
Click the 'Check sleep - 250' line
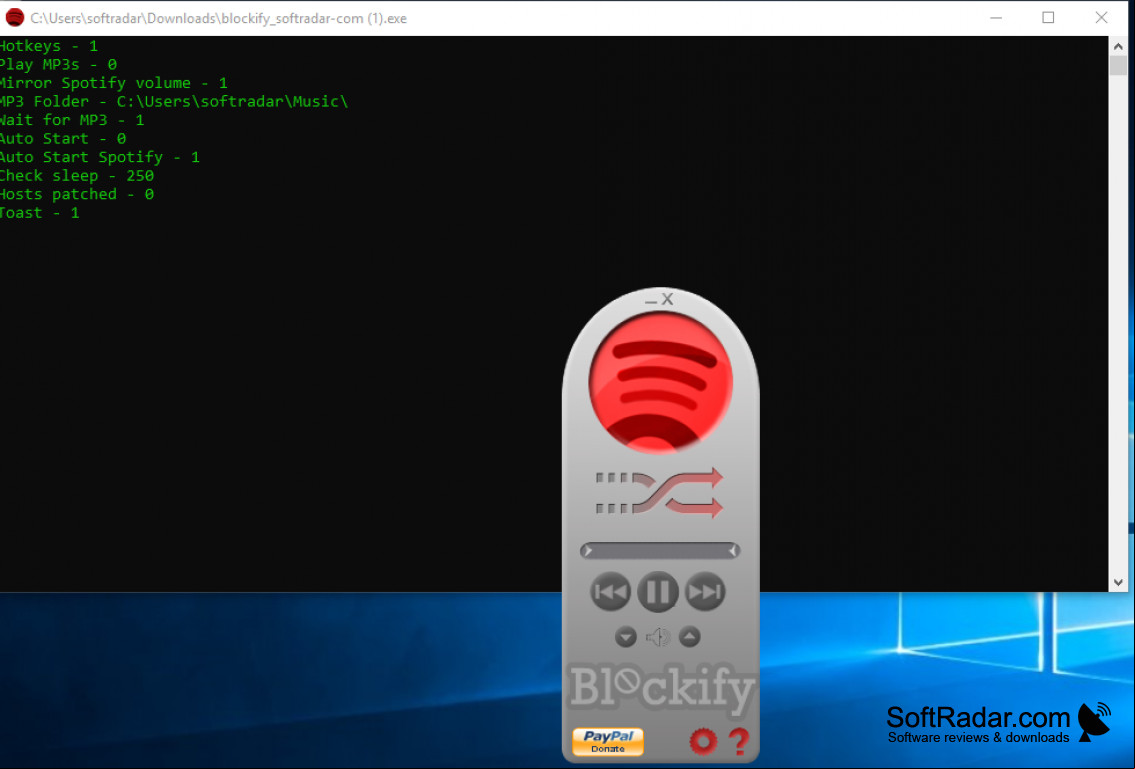pyautogui.click(x=77, y=176)
